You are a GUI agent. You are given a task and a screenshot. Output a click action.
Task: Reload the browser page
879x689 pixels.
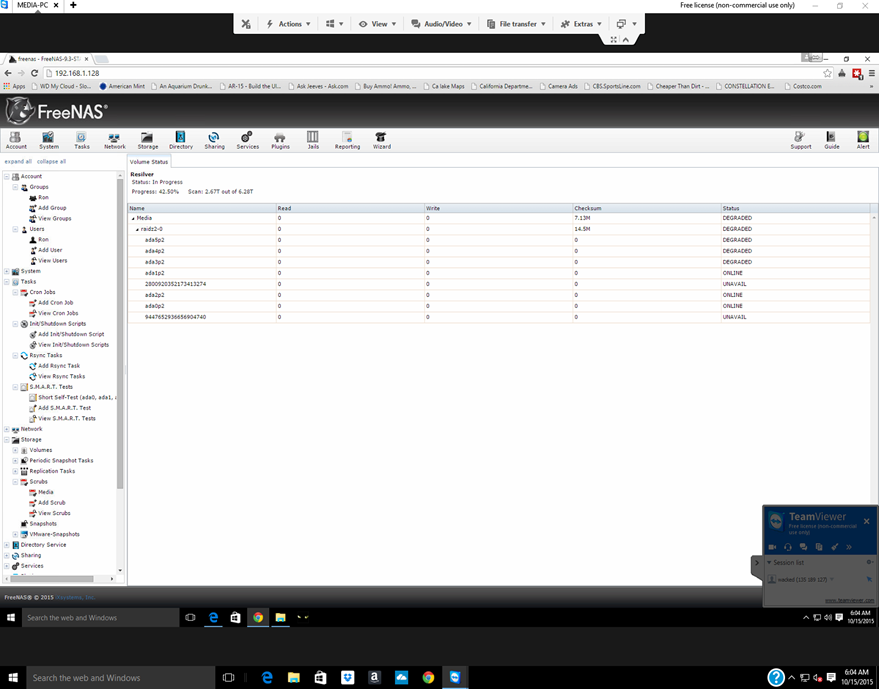34,73
